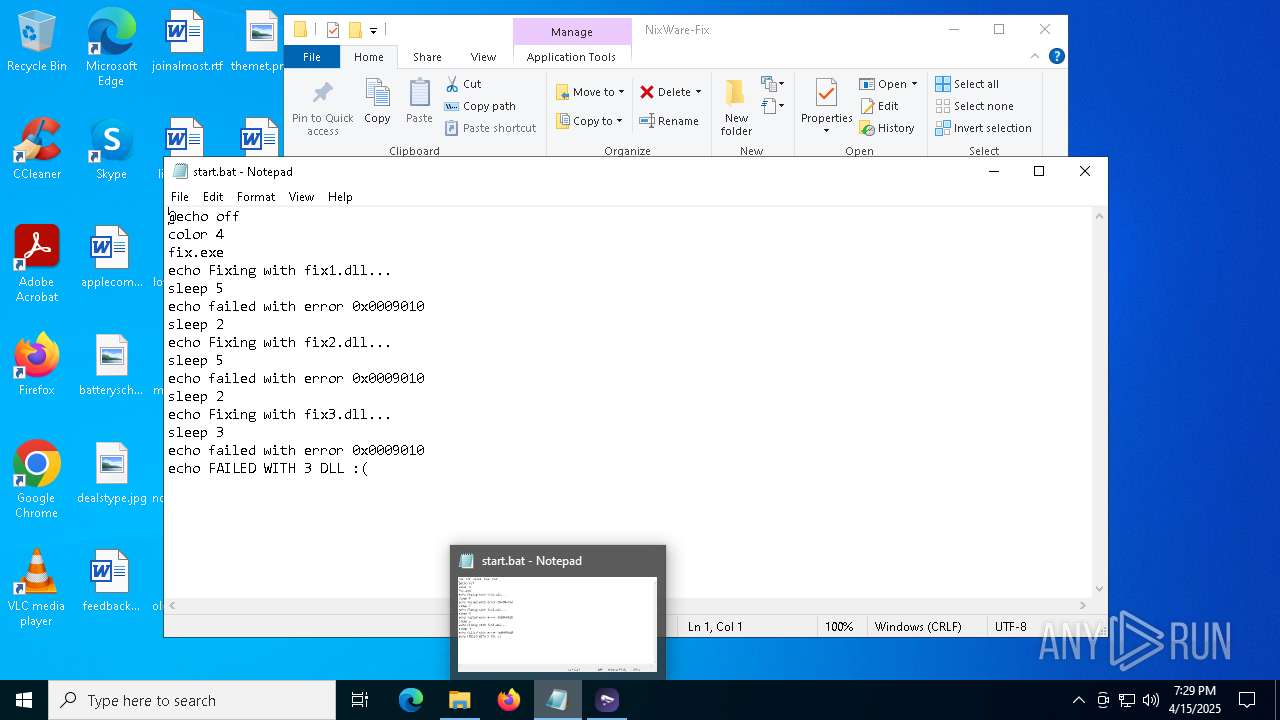Open the notification center icon
This screenshot has height=720, width=1280.
tap(1247, 700)
